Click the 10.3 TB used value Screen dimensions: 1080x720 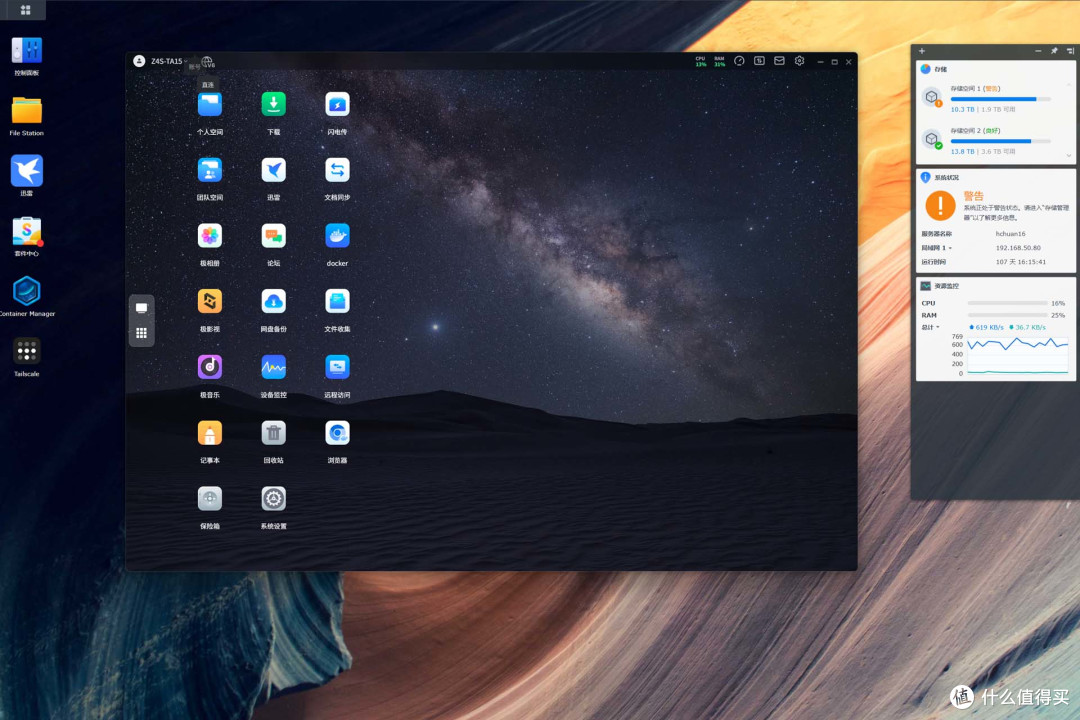[x=962, y=110]
